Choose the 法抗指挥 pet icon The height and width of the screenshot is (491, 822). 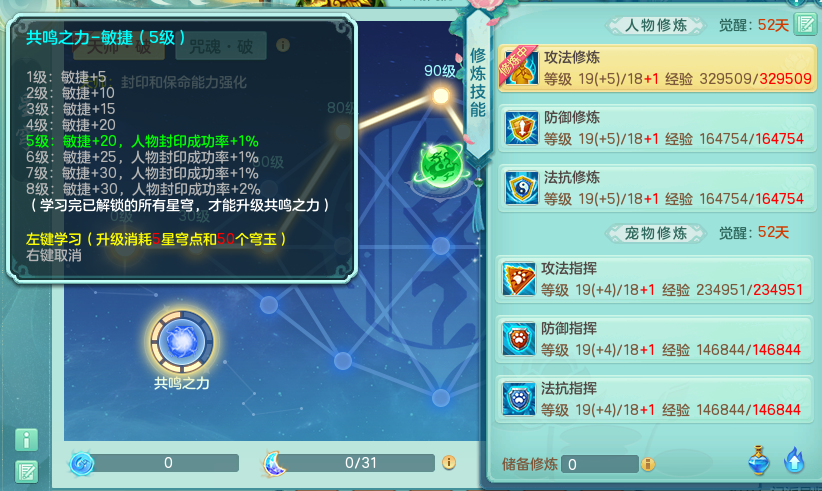[518, 399]
